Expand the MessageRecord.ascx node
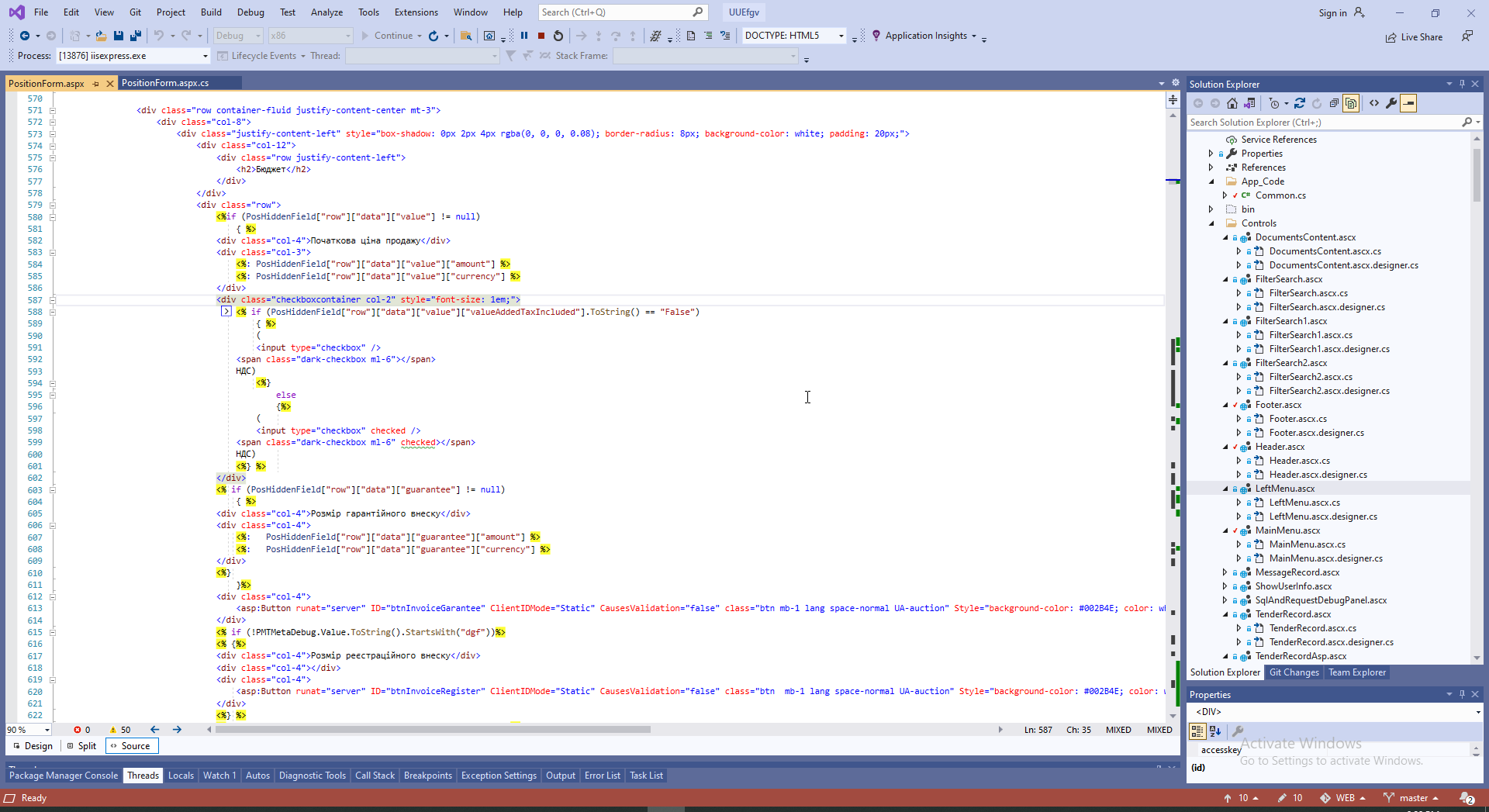This screenshot has width=1489, height=812. click(1225, 572)
